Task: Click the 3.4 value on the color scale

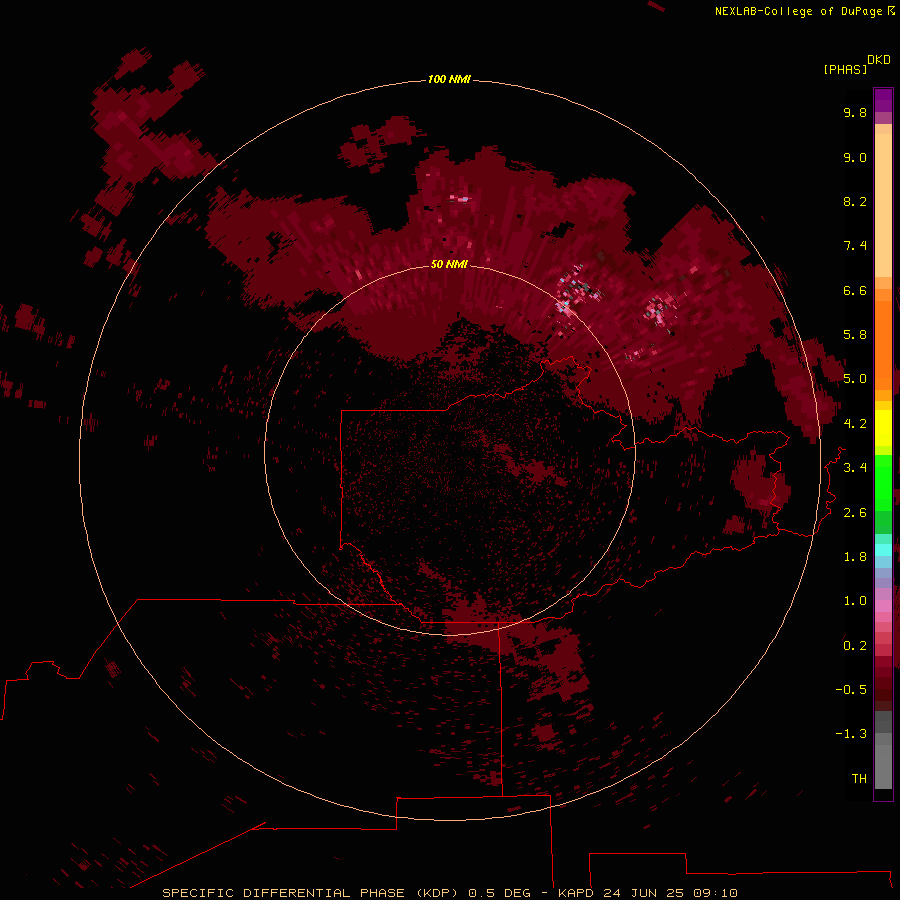Action: tap(855, 468)
